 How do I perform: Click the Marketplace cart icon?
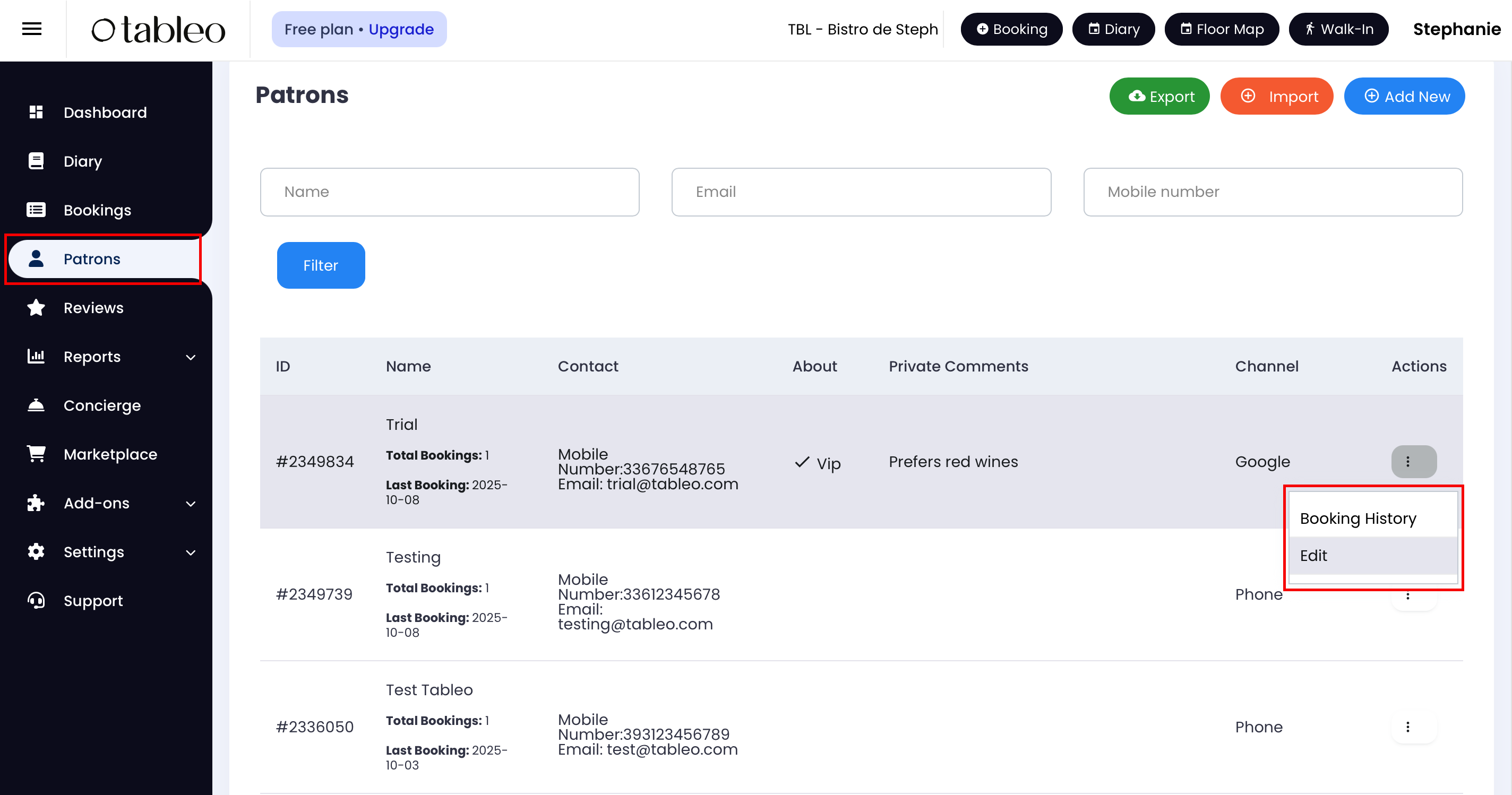click(36, 454)
